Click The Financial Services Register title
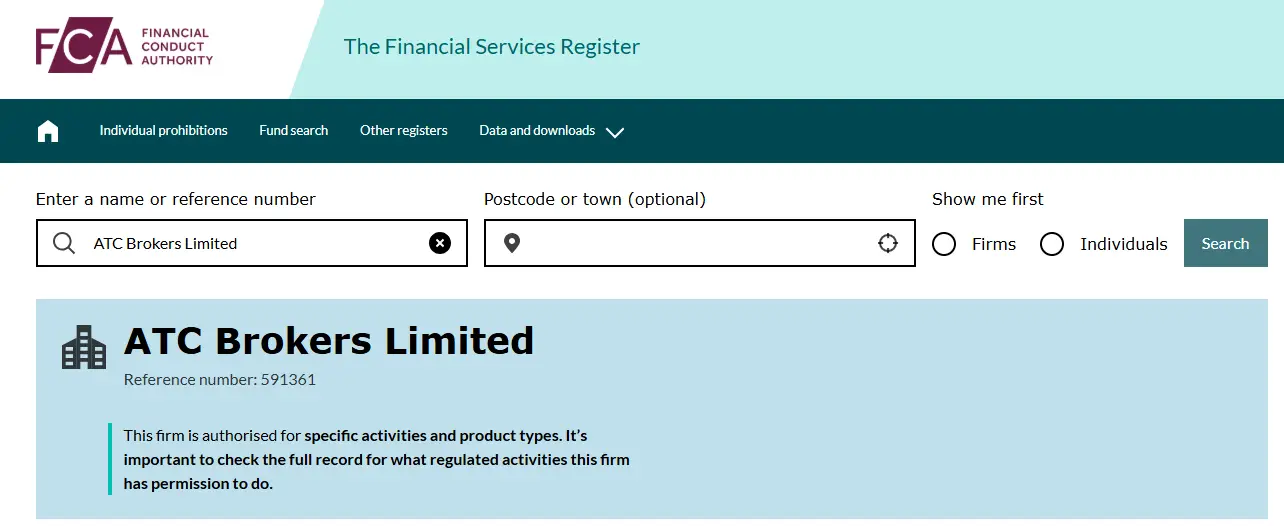Image resolution: width=1284 pixels, height=526 pixels. point(492,47)
